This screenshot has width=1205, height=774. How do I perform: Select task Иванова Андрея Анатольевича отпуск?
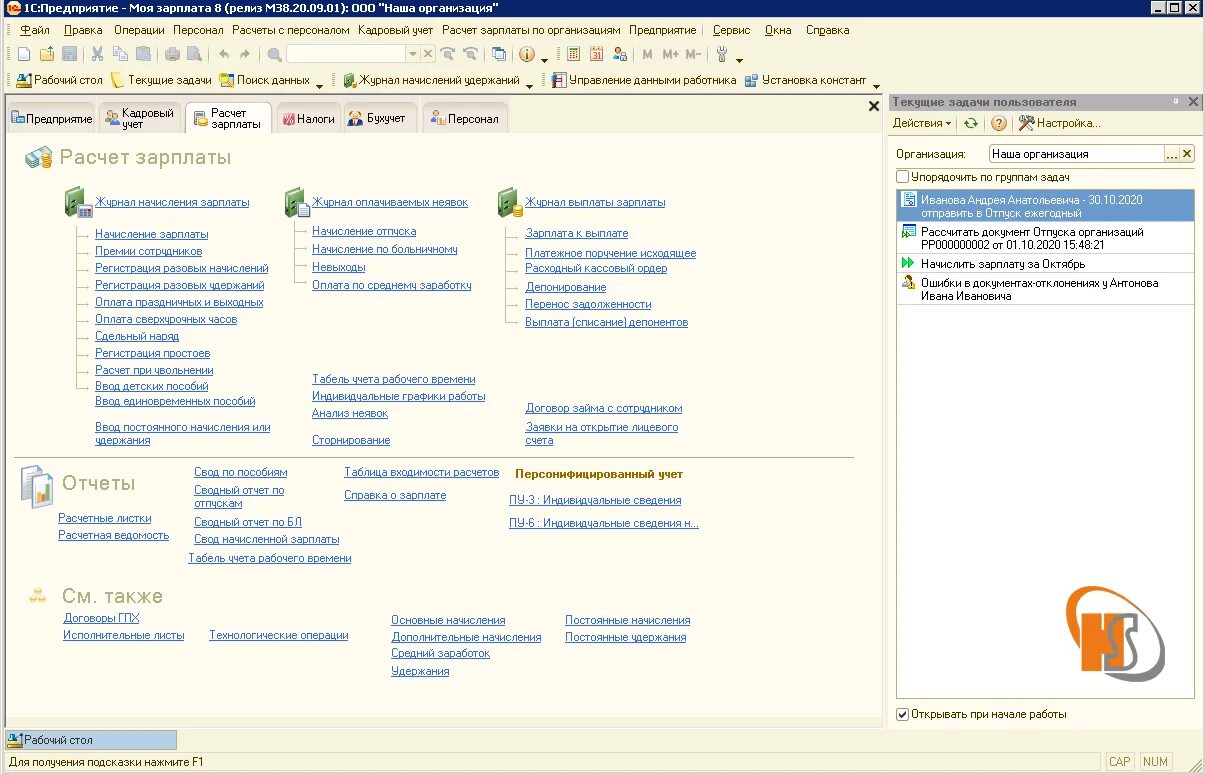click(1045, 206)
